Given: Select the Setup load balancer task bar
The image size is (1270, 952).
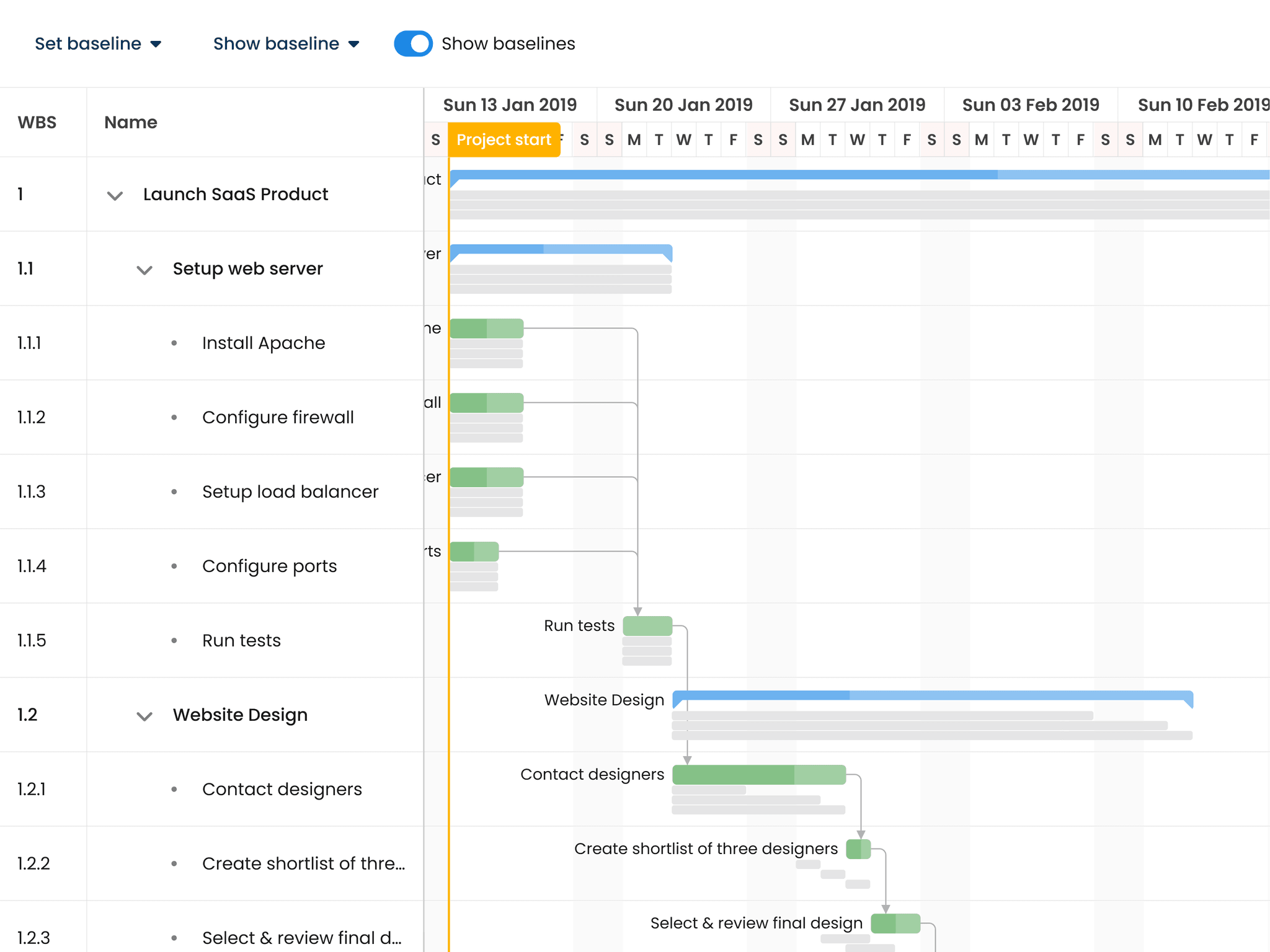Looking at the screenshot, I should coord(487,477).
